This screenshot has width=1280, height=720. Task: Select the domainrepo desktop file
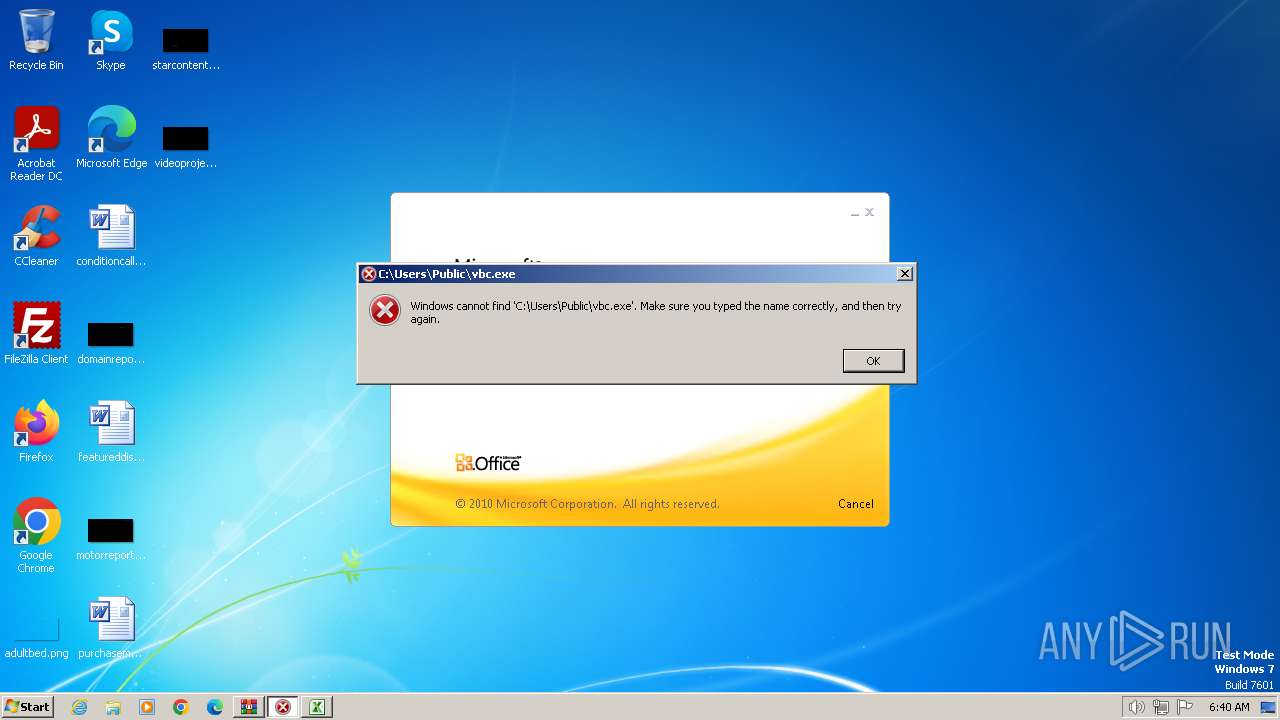click(x=111, y=343)
